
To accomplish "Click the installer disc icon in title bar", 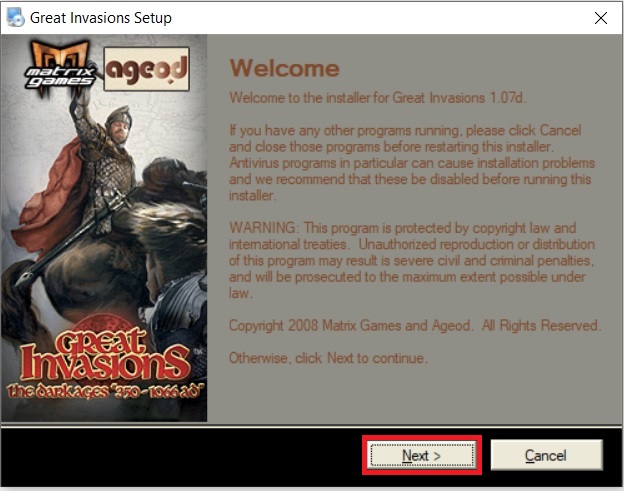I will pyautogui.click(x=16, y=18).
